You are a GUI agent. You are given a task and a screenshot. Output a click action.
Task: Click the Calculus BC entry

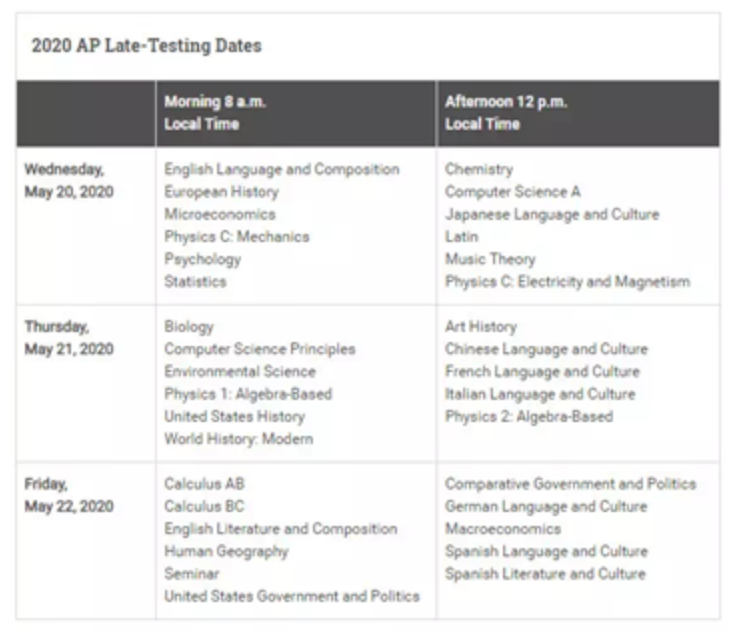[x=204, y=507]
